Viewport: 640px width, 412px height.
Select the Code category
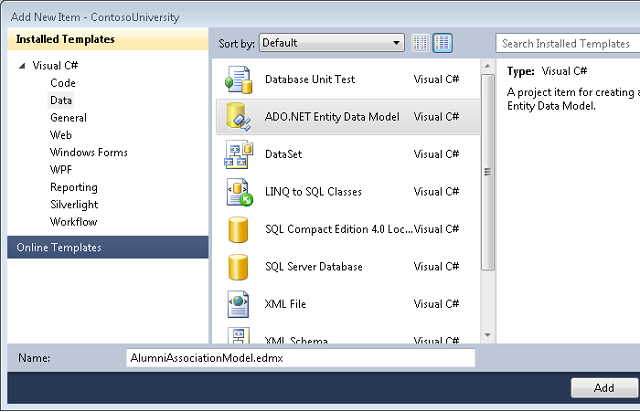point(63,83)
